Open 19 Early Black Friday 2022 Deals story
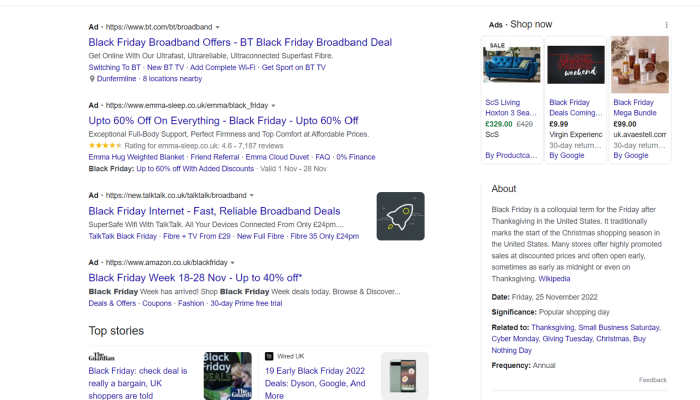This screenshot has width=700, height=400. [315, 383]
